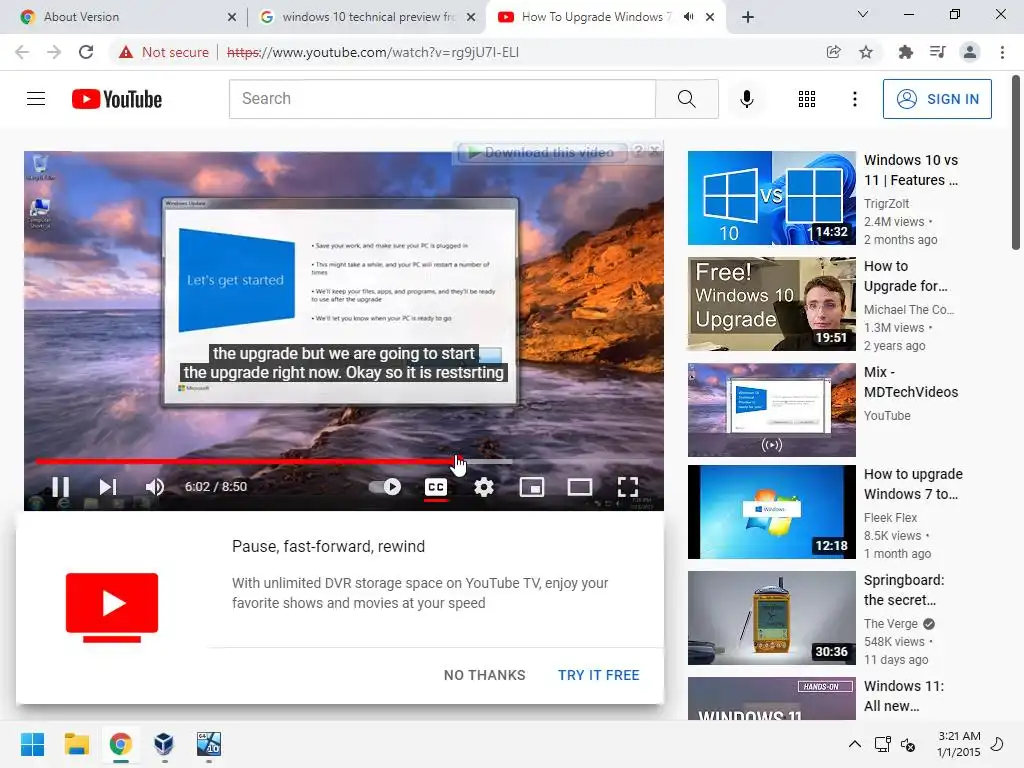Image resolution: width=1024 pixels, height=768 pixels.
Task: Open VirtualBox from taskbar
Action: pos(165,744)
